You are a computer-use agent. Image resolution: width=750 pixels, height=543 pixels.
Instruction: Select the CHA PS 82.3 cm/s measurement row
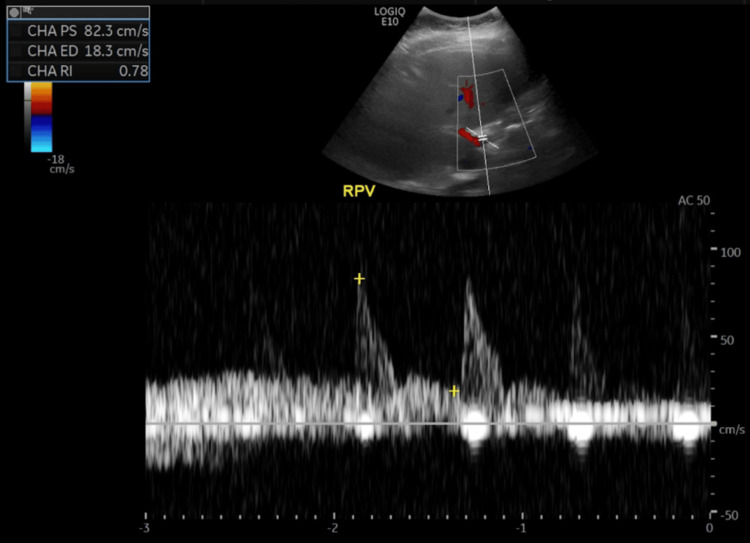click(78, 31)
